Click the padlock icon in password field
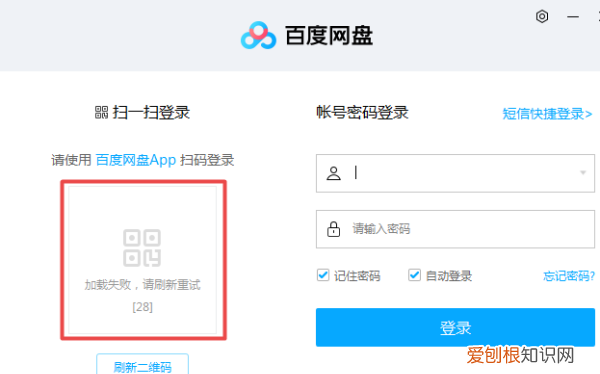 point(333,229)
